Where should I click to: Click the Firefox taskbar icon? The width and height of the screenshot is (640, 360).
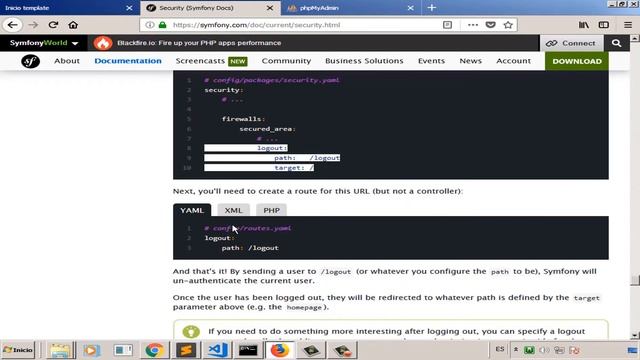tap(280, 350)
